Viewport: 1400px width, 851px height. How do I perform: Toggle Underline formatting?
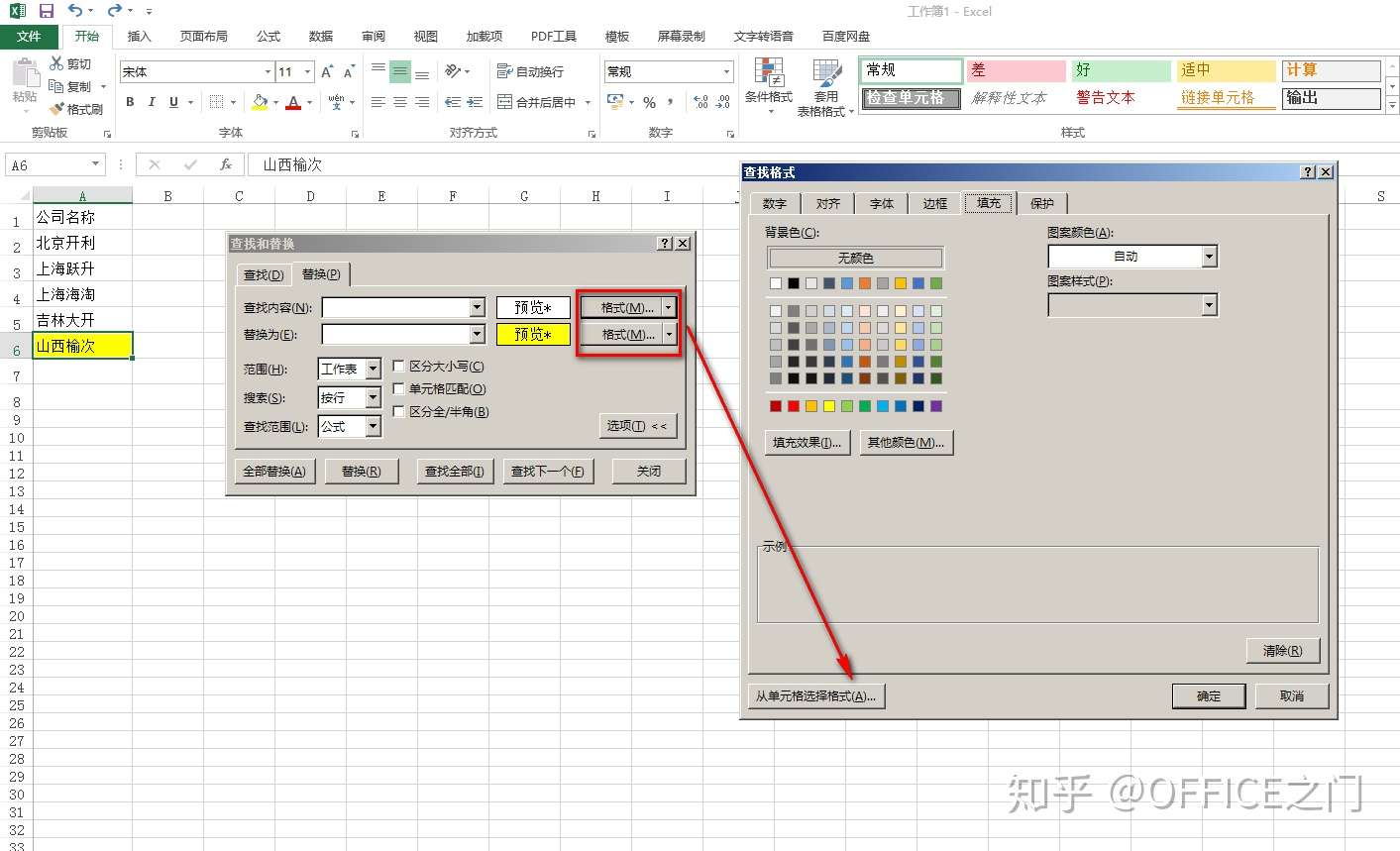click(x=173, y=102)
